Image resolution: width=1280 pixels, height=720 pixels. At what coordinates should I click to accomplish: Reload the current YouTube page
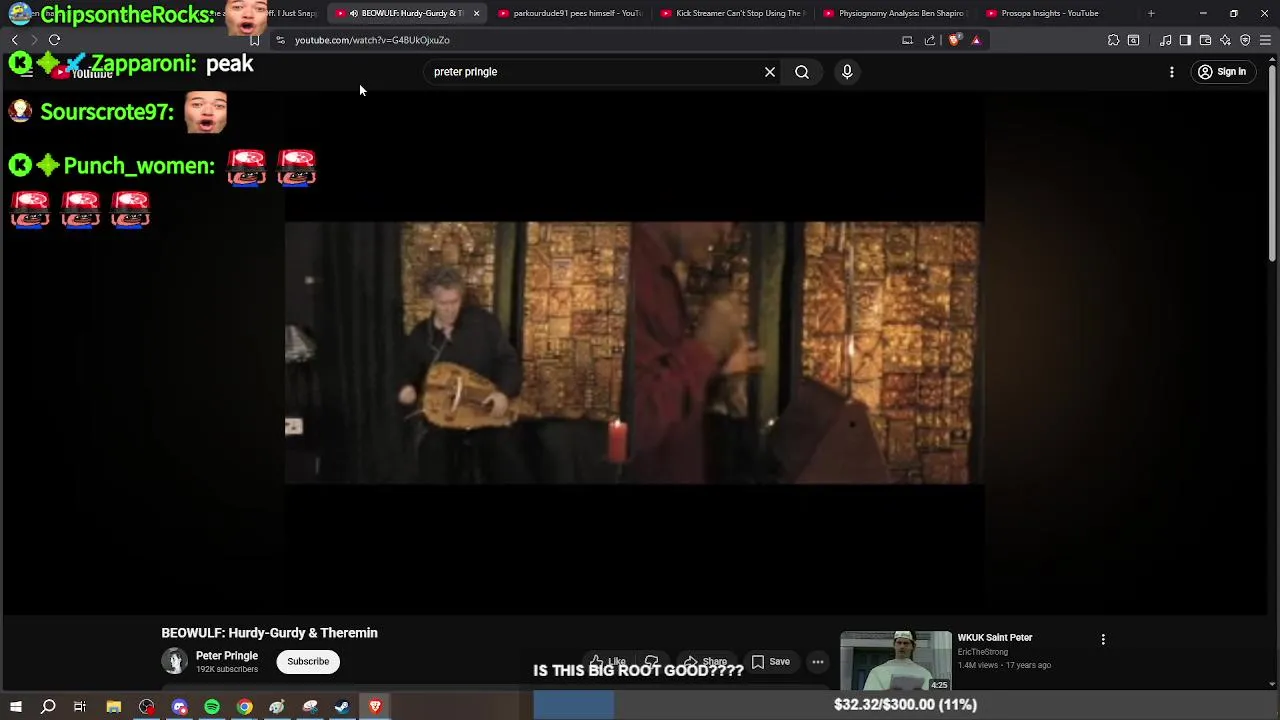click(54, 40)
